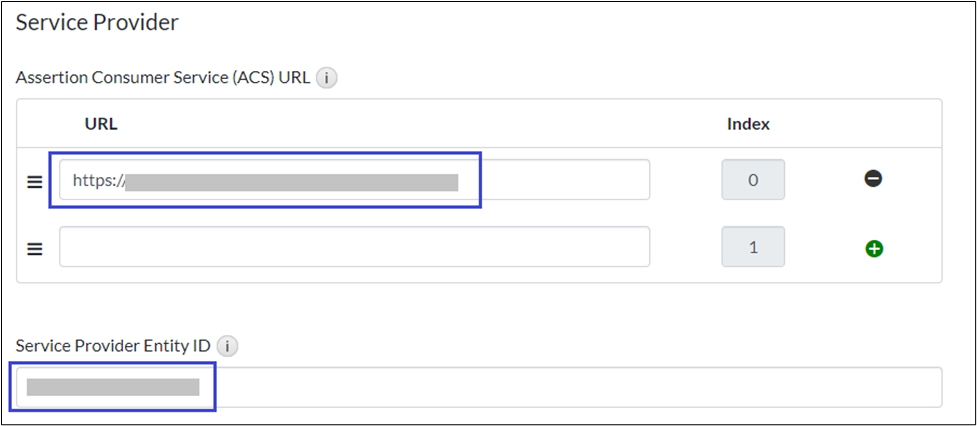Remove the index 0 ACS URL row
This screenshot has width=977, height=426.
click(x=873, y=180)
